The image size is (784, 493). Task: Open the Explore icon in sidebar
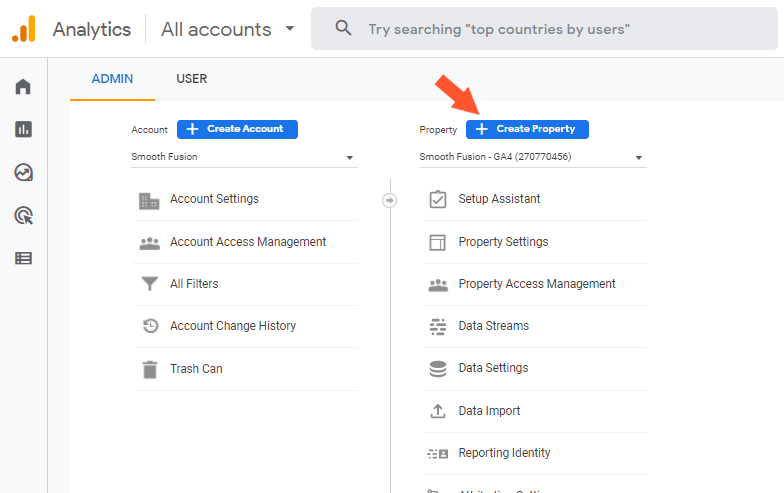tap(23, 172)
